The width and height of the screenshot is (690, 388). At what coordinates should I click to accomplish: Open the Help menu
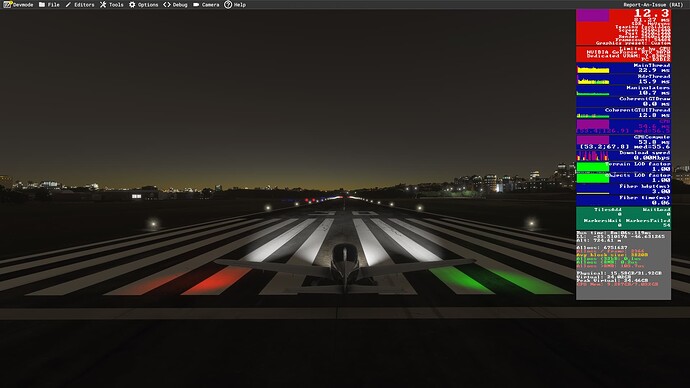[x=235, y=5]
